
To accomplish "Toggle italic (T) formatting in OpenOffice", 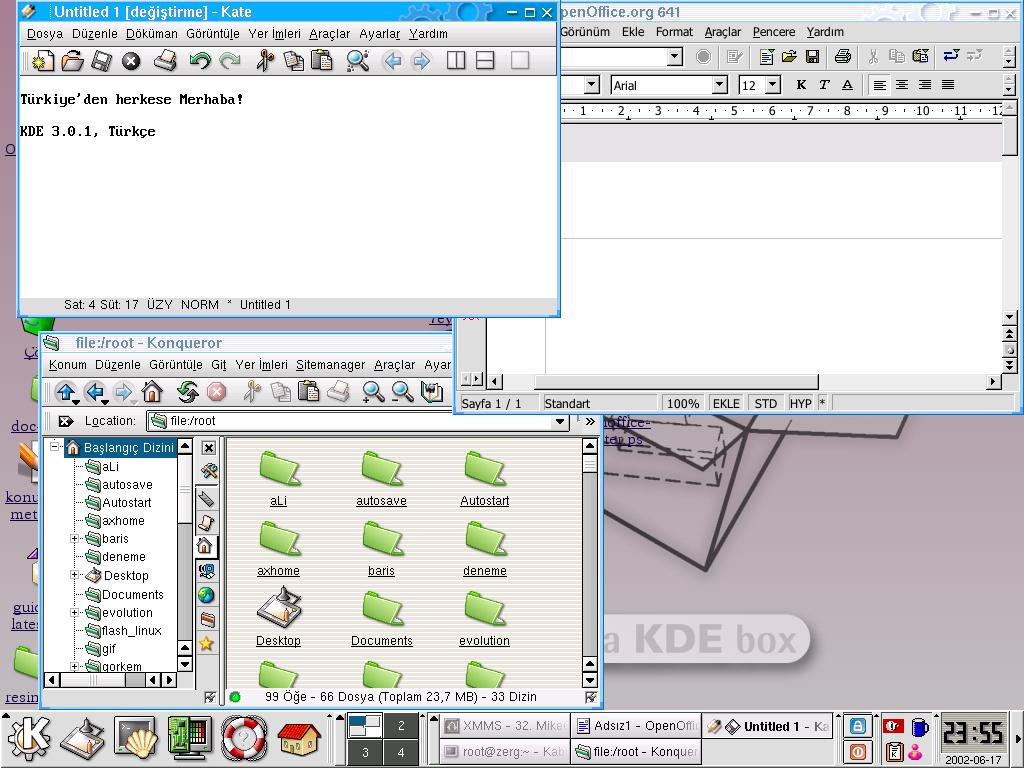I will point(824,85).
